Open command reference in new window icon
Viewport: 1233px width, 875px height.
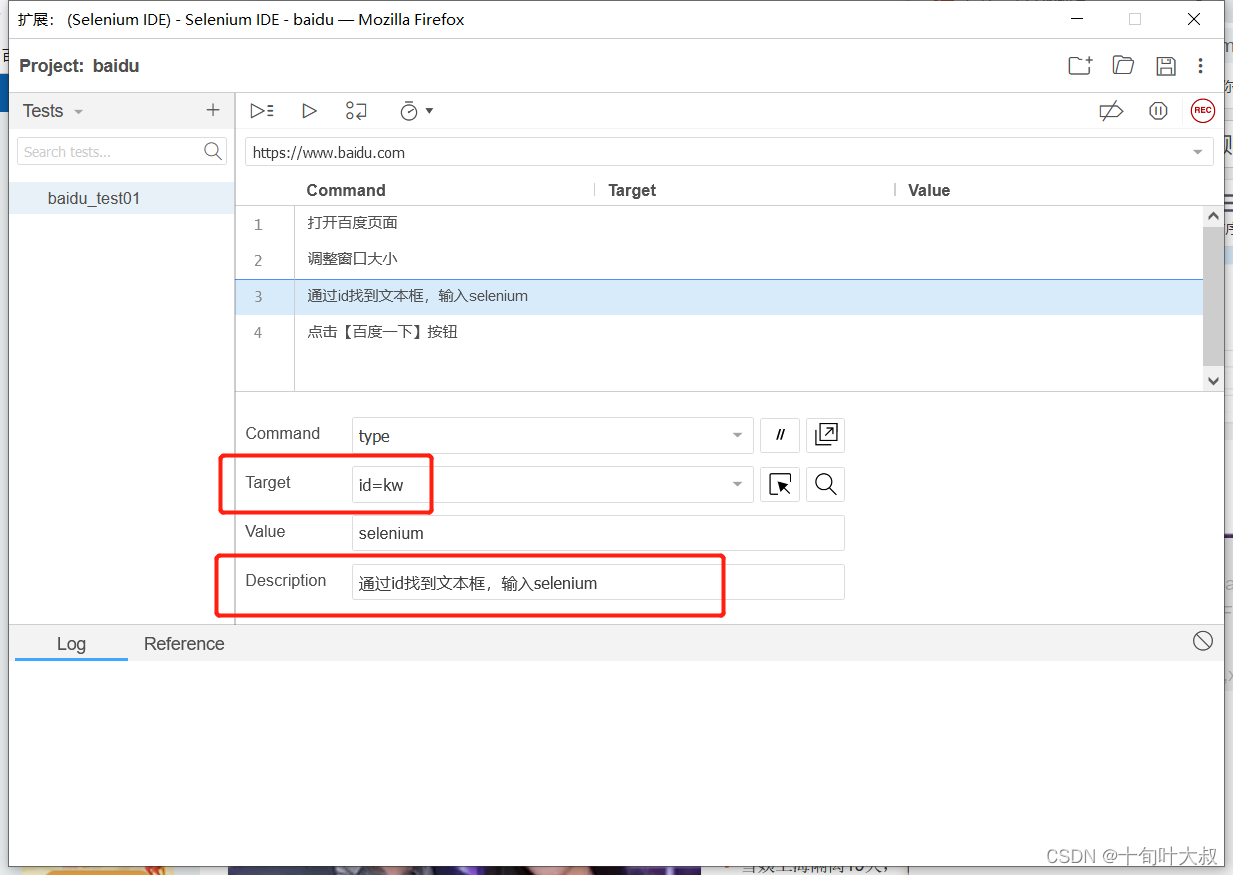point(826,435)
